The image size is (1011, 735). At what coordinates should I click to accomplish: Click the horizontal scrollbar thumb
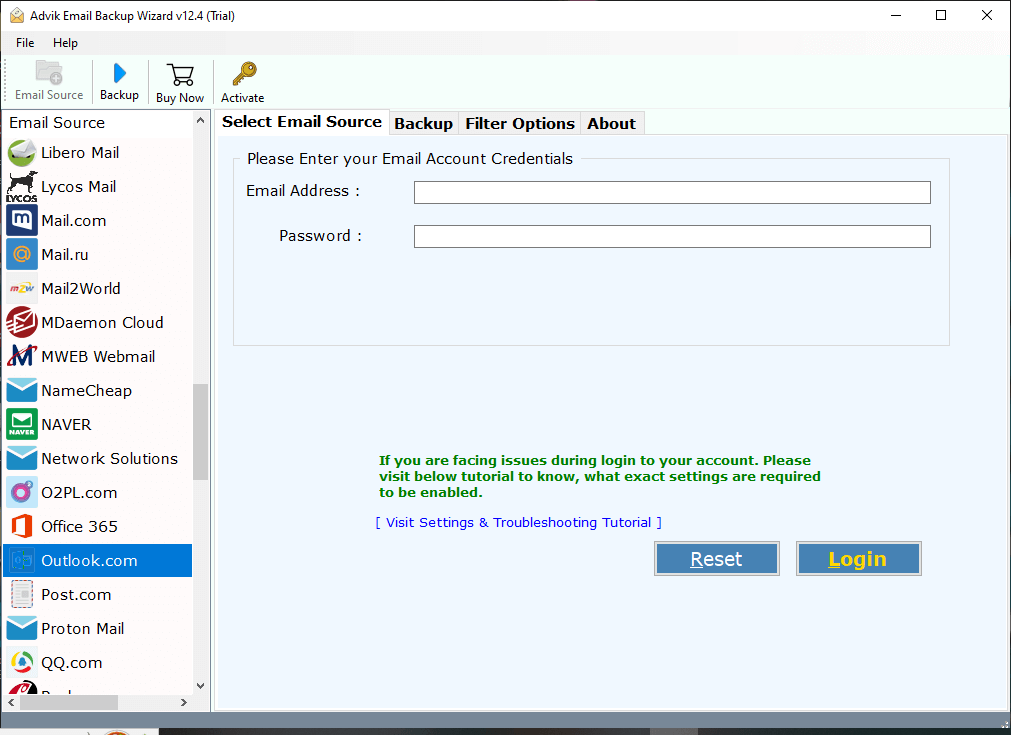coord(68,702)
